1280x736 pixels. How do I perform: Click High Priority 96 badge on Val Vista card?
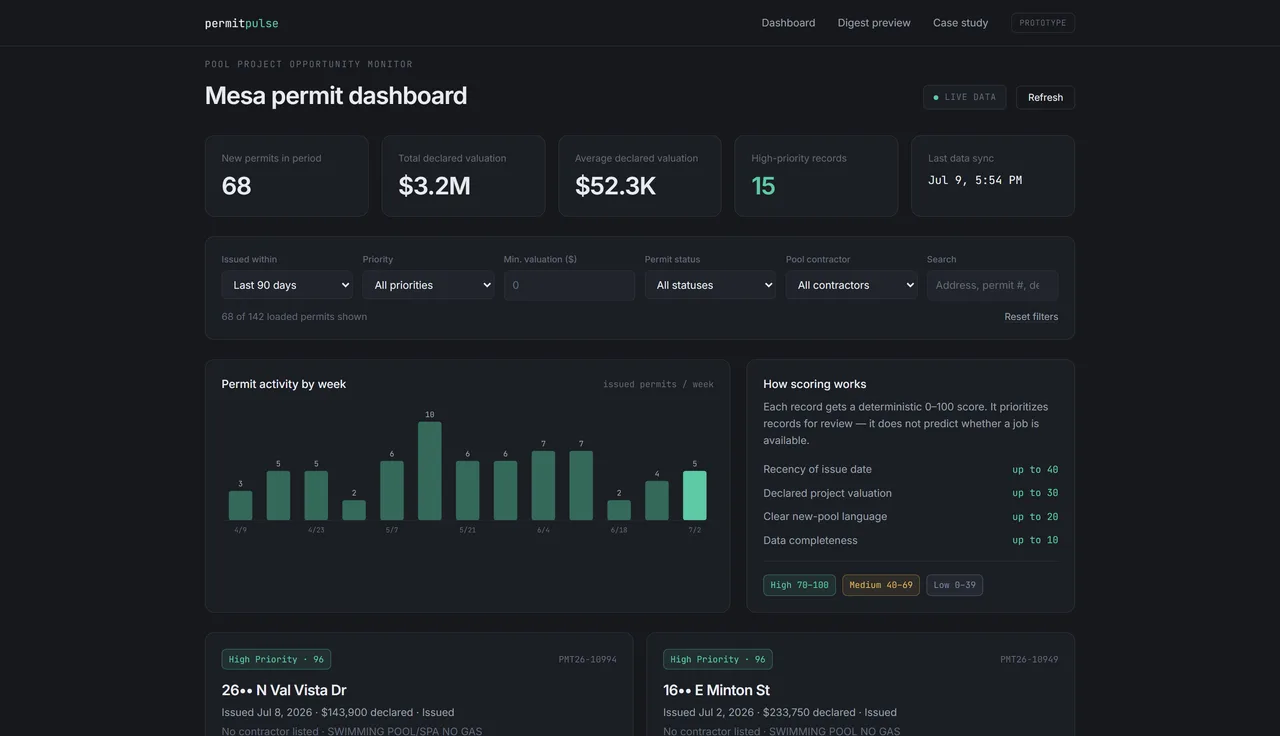tap(276, 660)
